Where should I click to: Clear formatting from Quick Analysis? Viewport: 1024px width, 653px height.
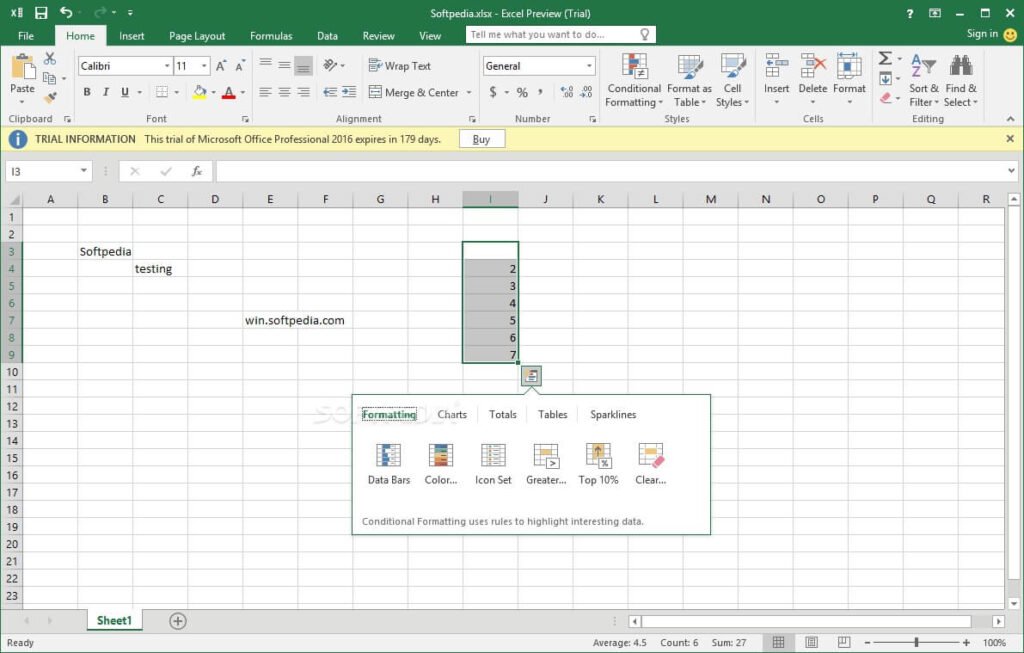(x=650, y=464)
